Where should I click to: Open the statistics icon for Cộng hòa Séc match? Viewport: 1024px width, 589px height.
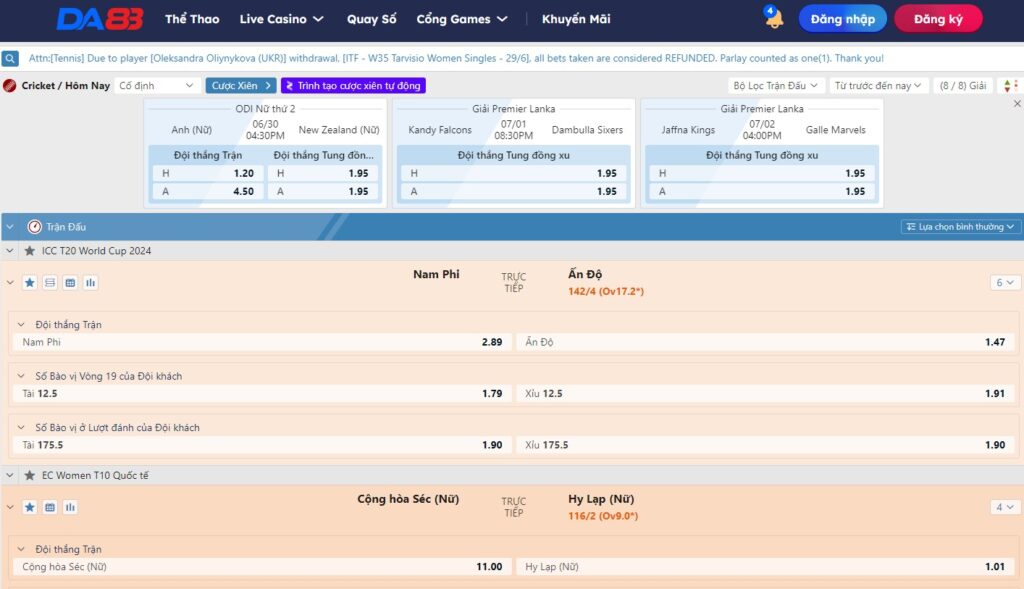coord(70,507)
